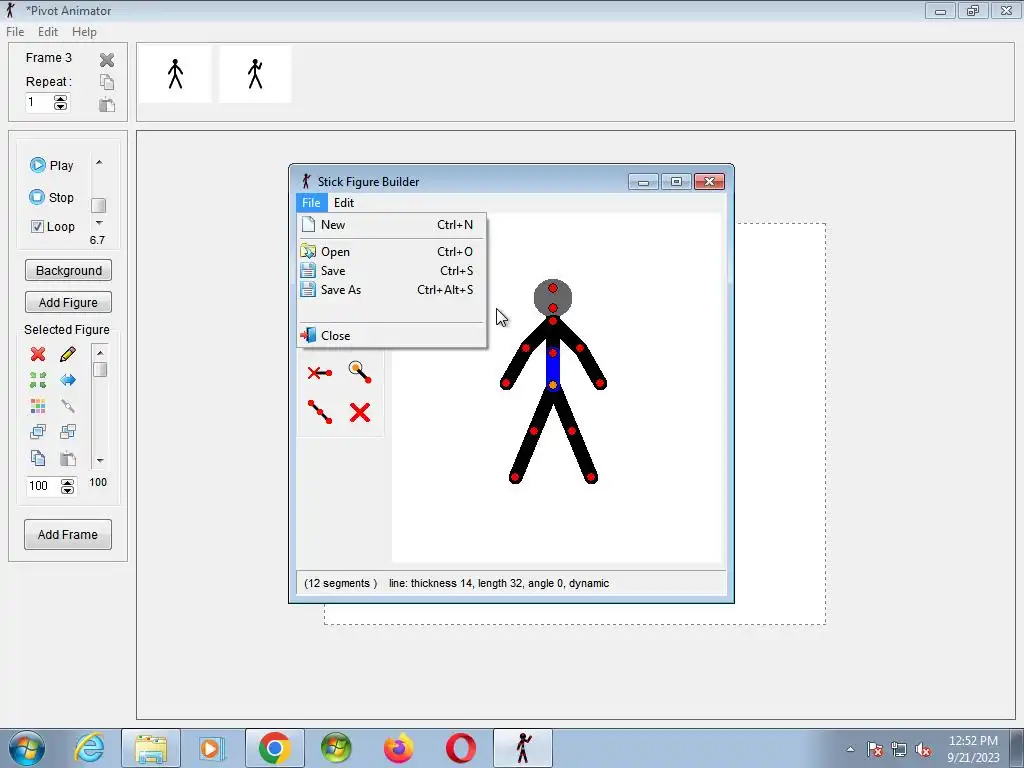Close the Stick Figure Builder window
Viewport: 1024px width, 768px height.
(x=709, y=182)
